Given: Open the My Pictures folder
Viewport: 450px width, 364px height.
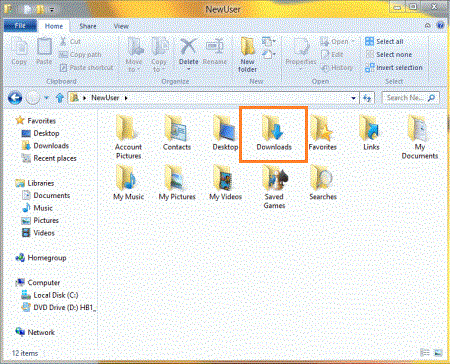Looking at the screenshot, I should 177,183.
